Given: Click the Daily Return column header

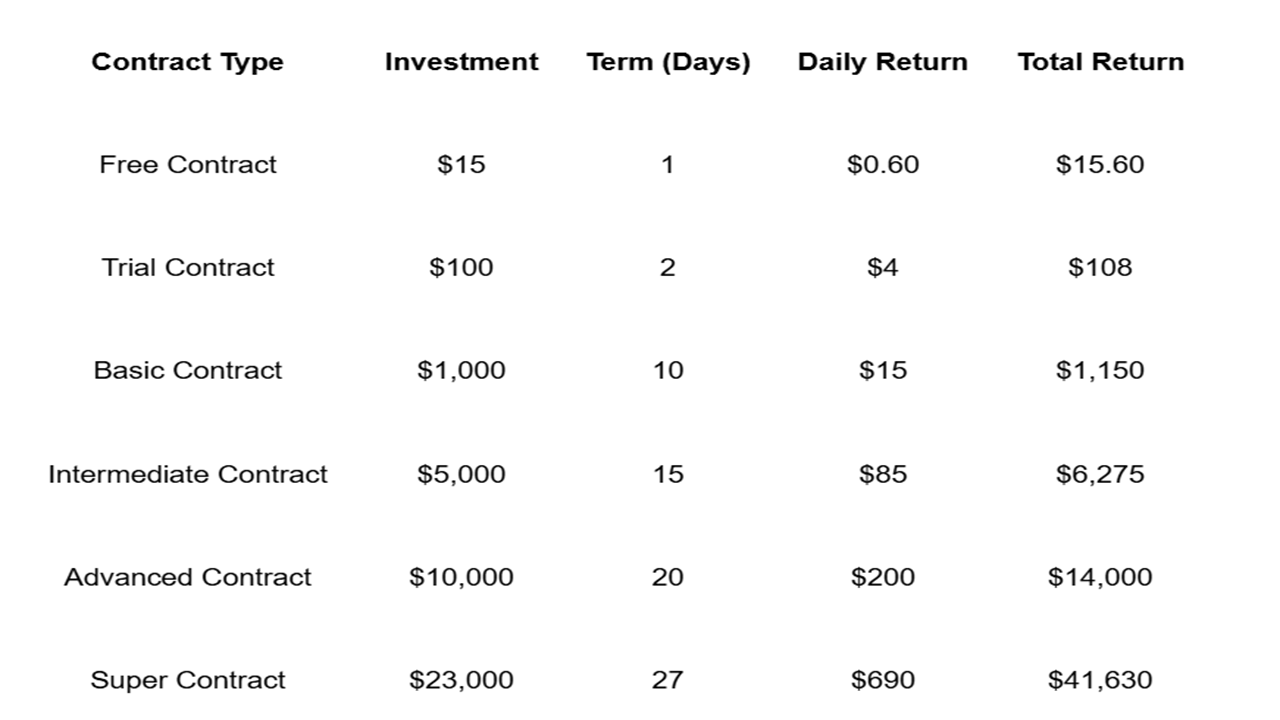Looking at the screenshot, I should tap(882, 62).
